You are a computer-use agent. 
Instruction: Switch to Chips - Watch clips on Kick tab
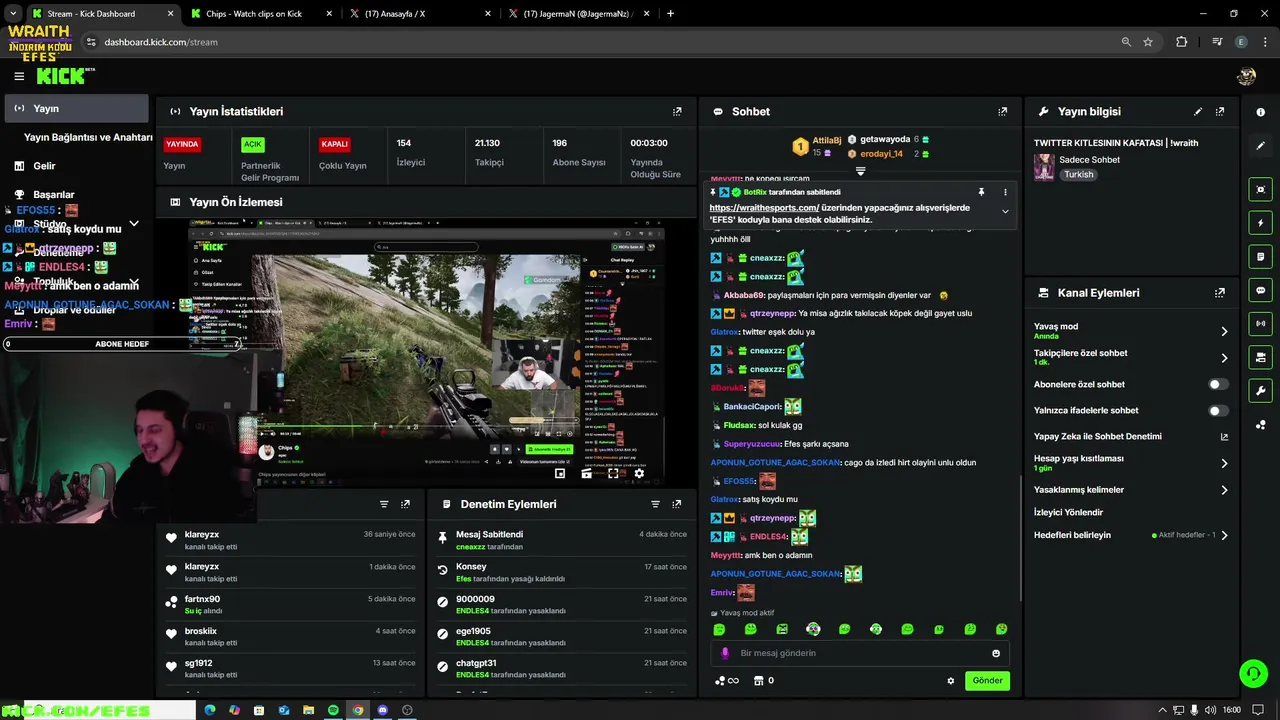click(x=260, y=14)
